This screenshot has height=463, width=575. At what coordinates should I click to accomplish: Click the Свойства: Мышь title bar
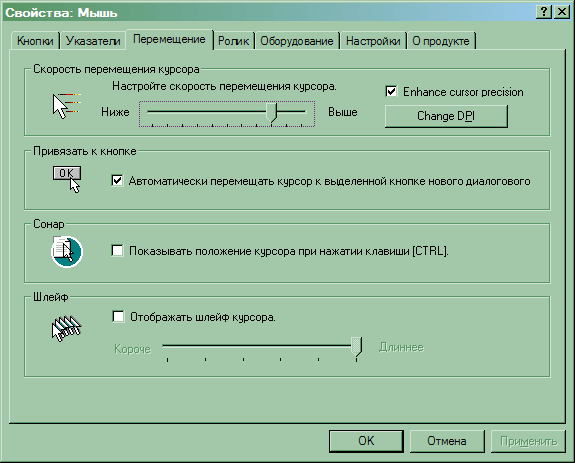click(268, 12)
